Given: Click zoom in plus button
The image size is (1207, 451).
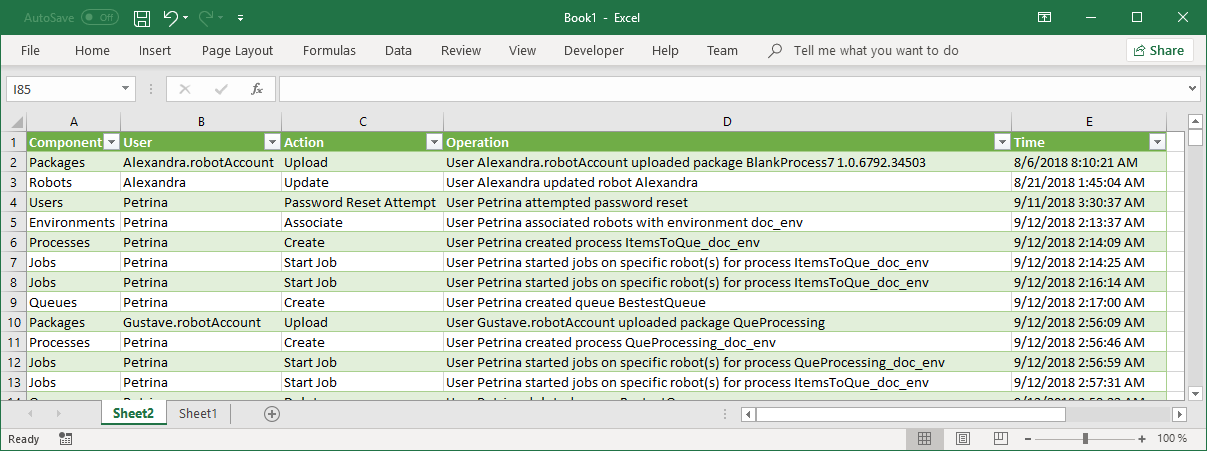Looking at the screenshot, I should (x=1142, y=439).
